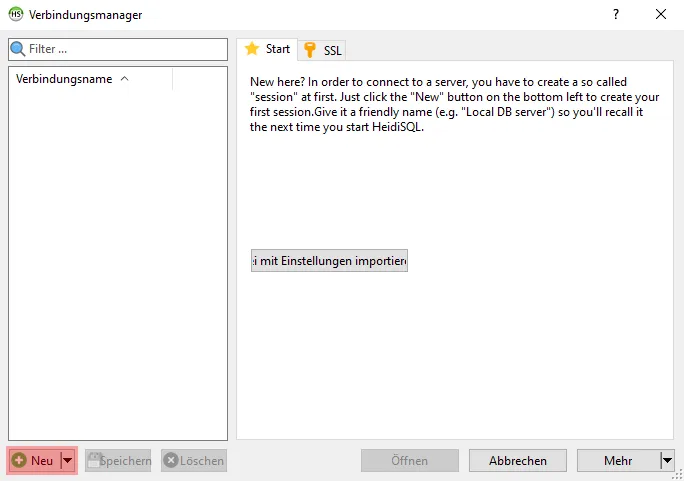Click the green plus icon for Neu
This screenshot has width=684, height=481.
point(19,461)
